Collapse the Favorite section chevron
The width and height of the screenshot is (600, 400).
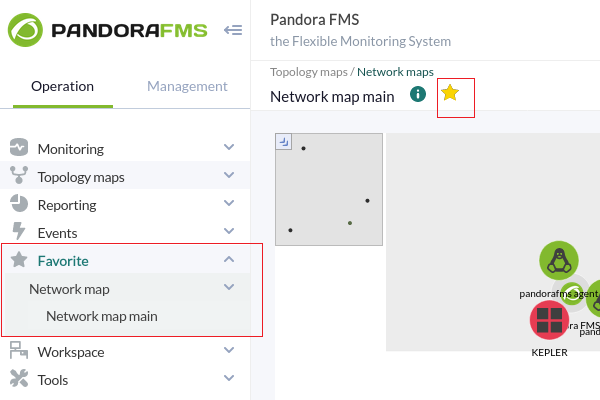(229, 259)
